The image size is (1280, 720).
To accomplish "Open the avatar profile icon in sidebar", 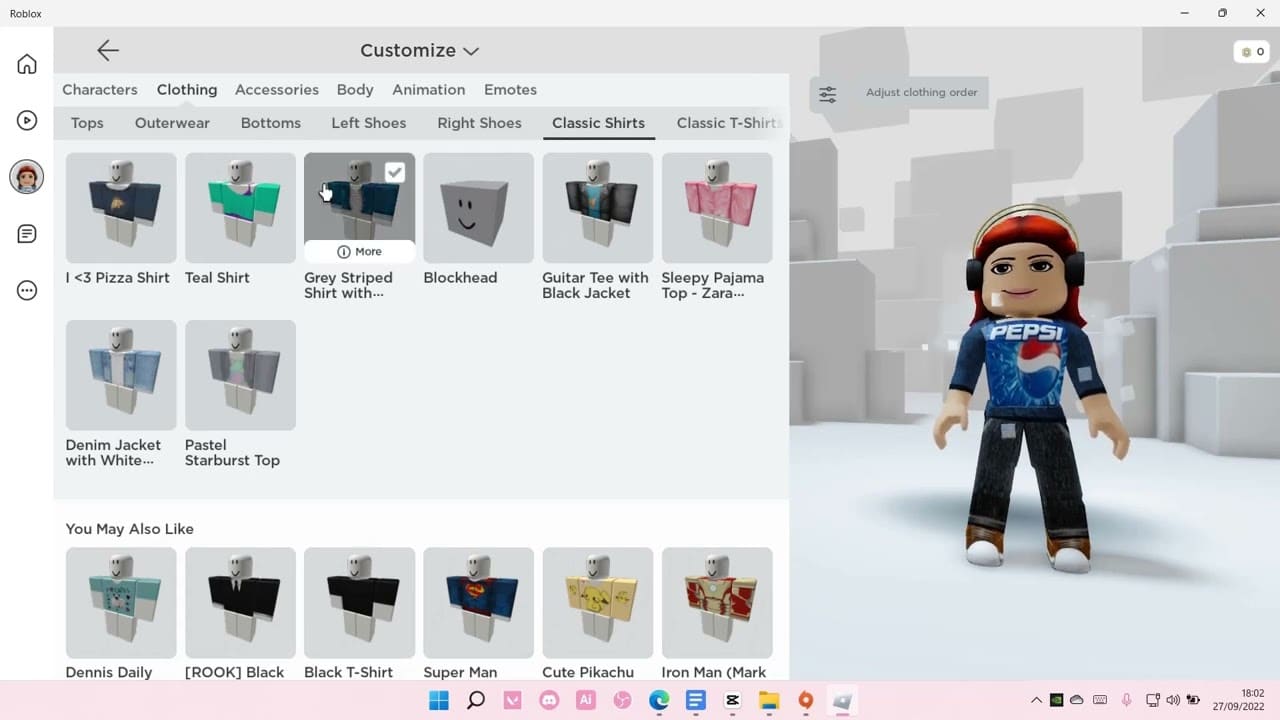I will click(x=27, y=177).
